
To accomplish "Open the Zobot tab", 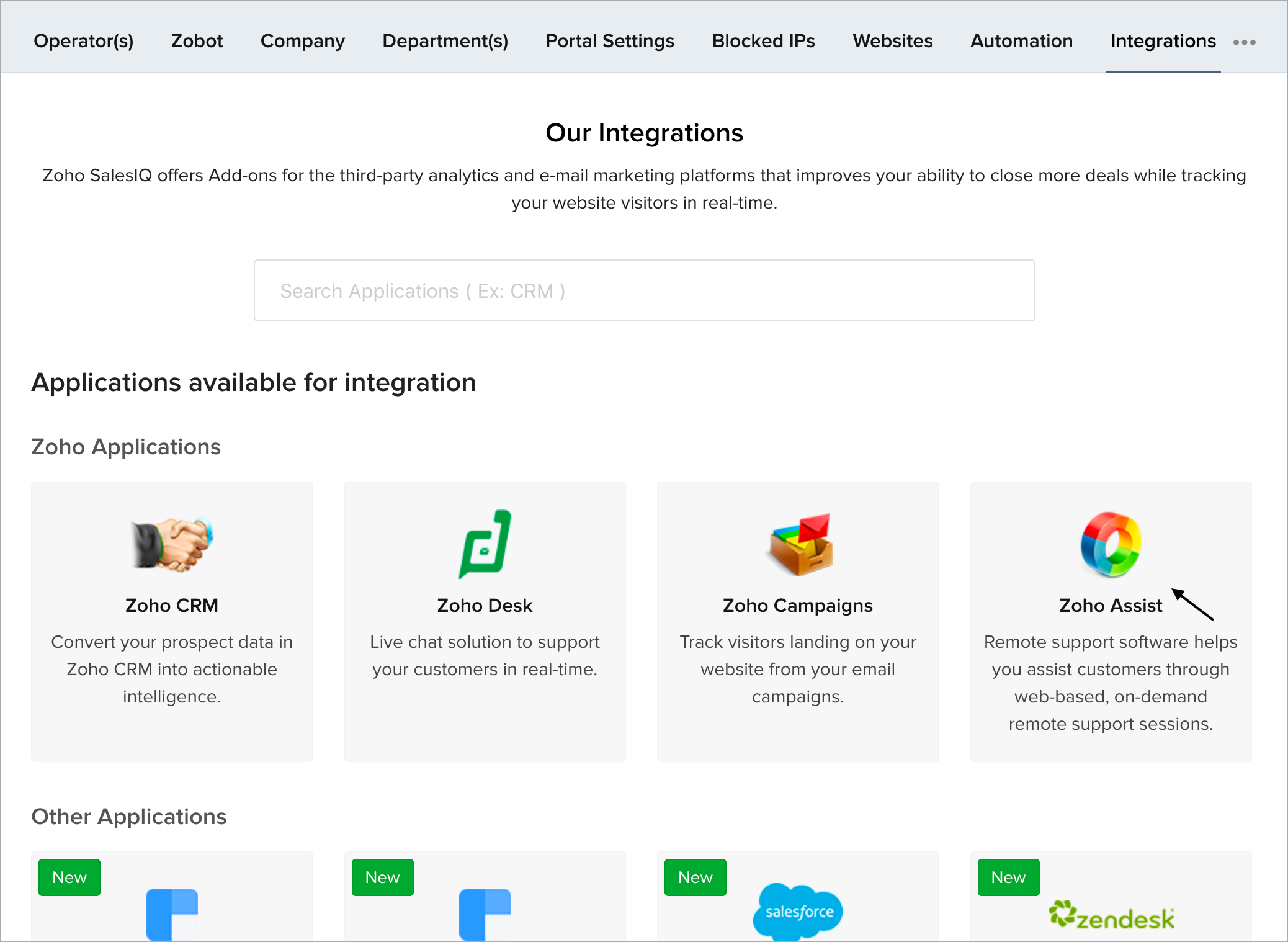I will coord(197,41).
